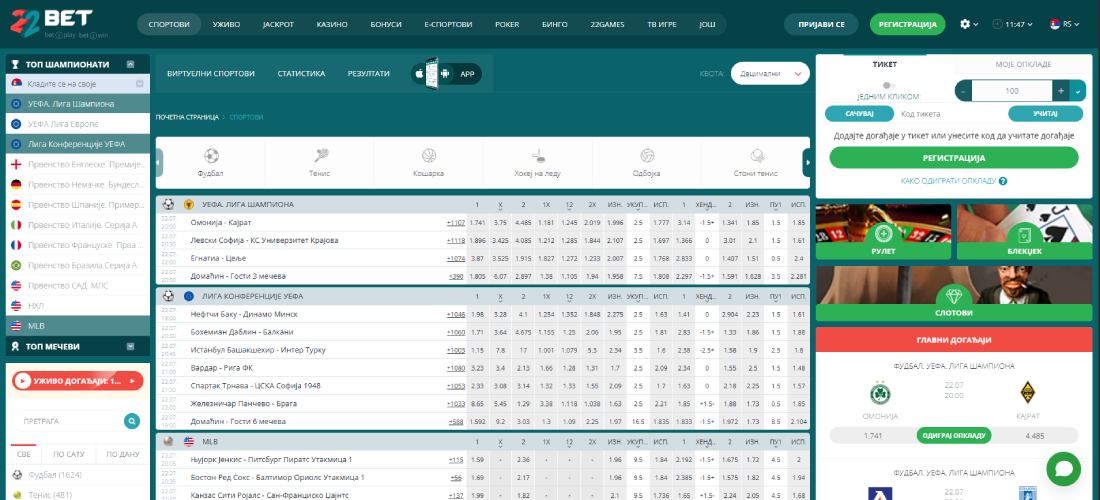Open БЛЕКЏЕК casino game tile
Screen dimensions: 1100x500
click(x=1024, y=232)
